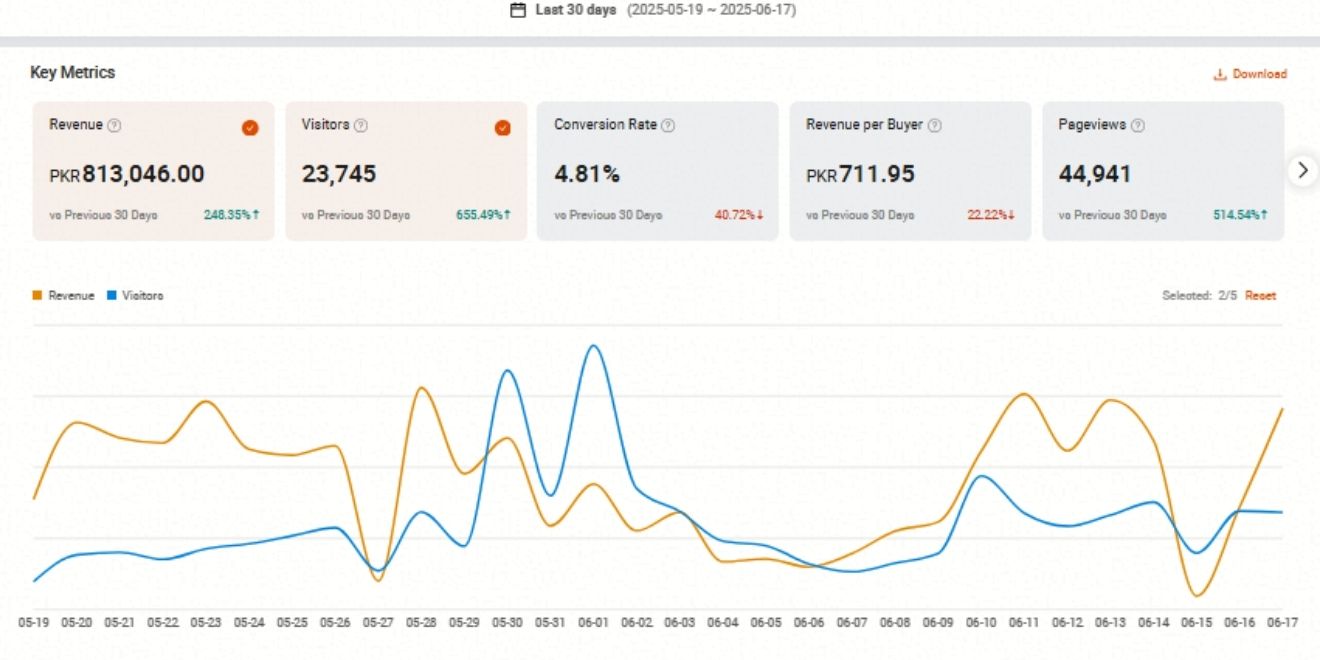The height and width of the screenshot is (660, 1320).
Task: Show more metrics with right chevron arrow
Action: pyautogui.click(x=1302, y=170)
